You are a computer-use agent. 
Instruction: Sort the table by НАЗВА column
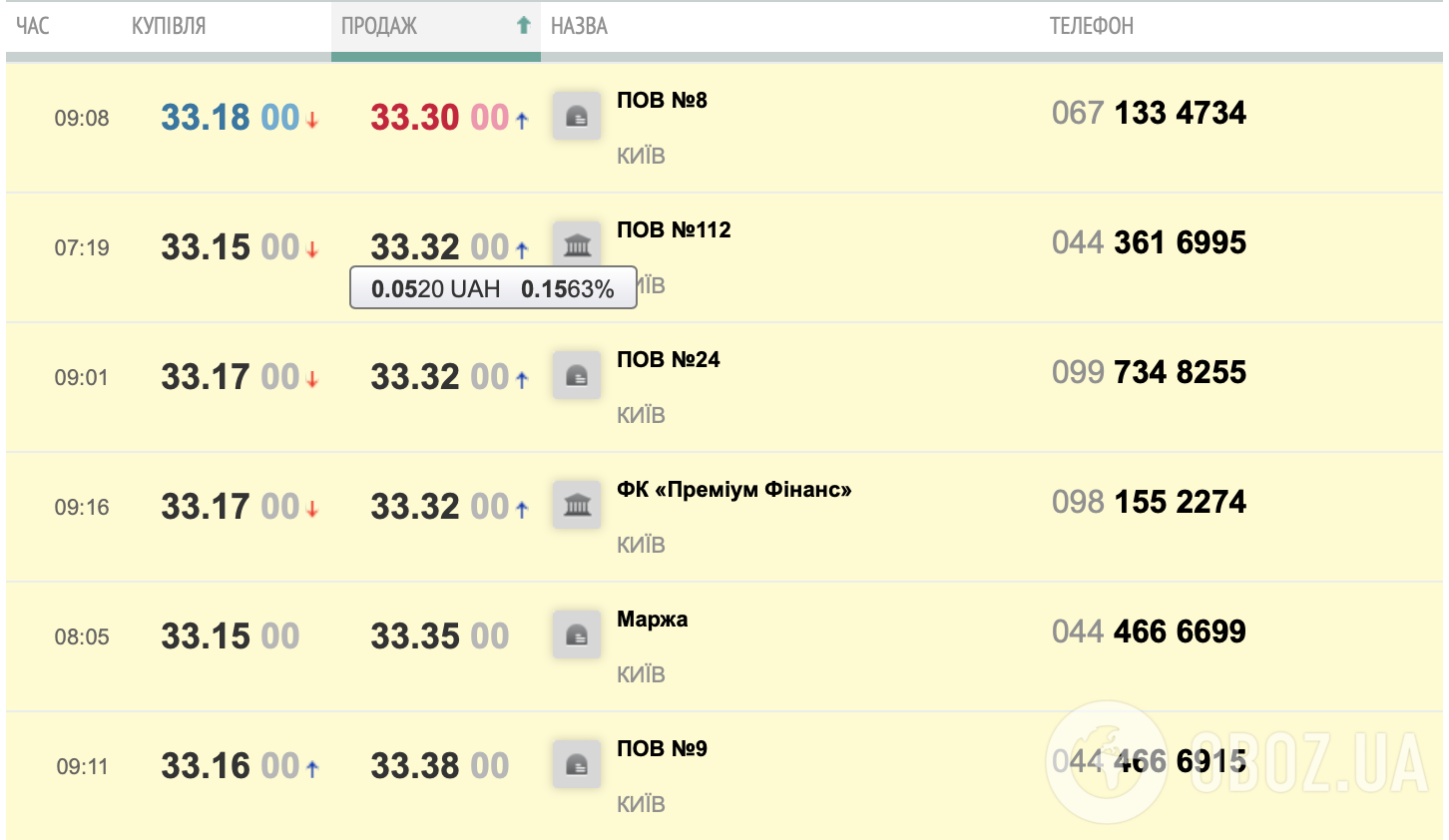tap(579, 26)
